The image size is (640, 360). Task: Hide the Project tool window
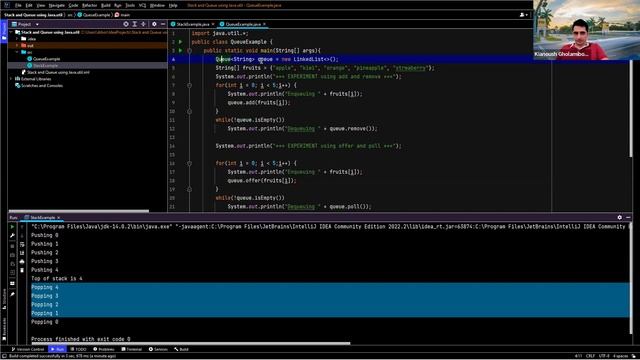(163, 24)
